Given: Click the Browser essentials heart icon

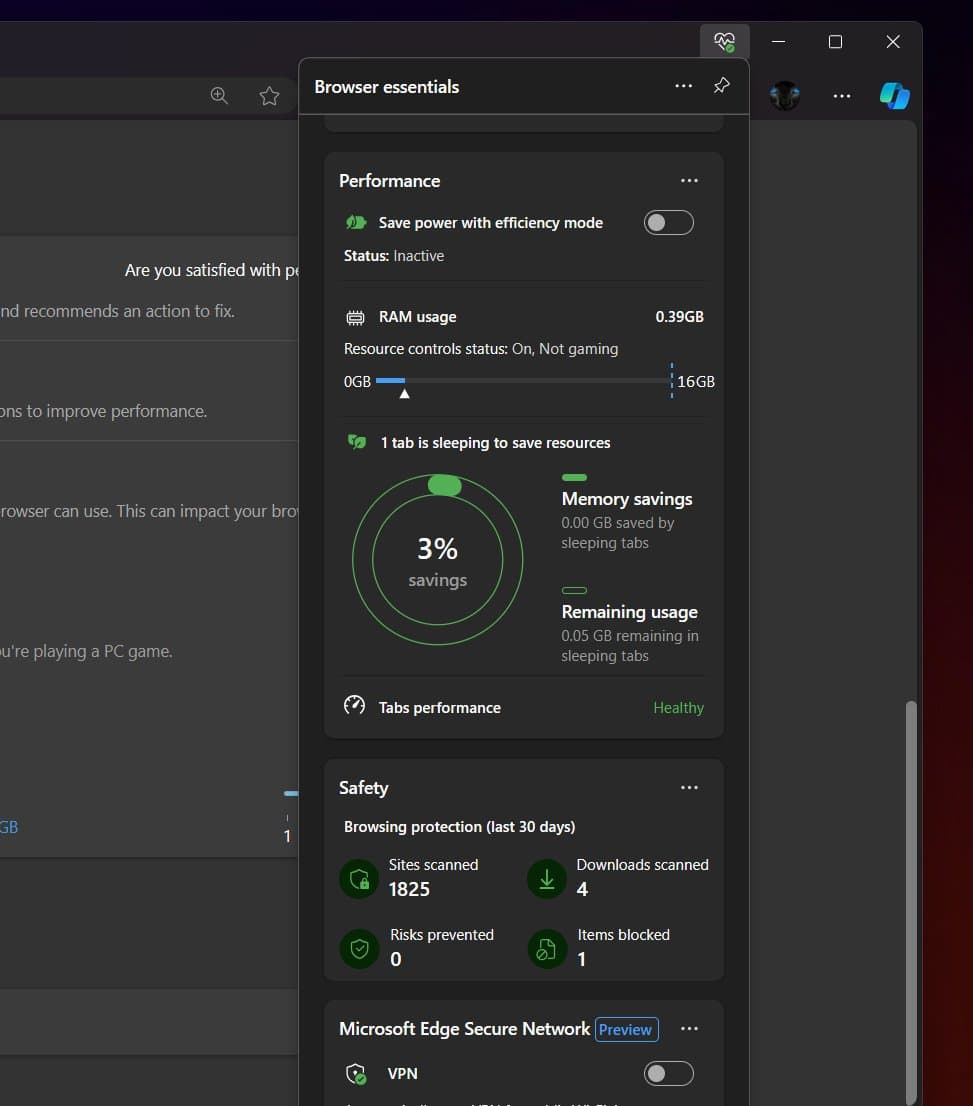Looking at the screenshot, I should [x=724, y=42].
